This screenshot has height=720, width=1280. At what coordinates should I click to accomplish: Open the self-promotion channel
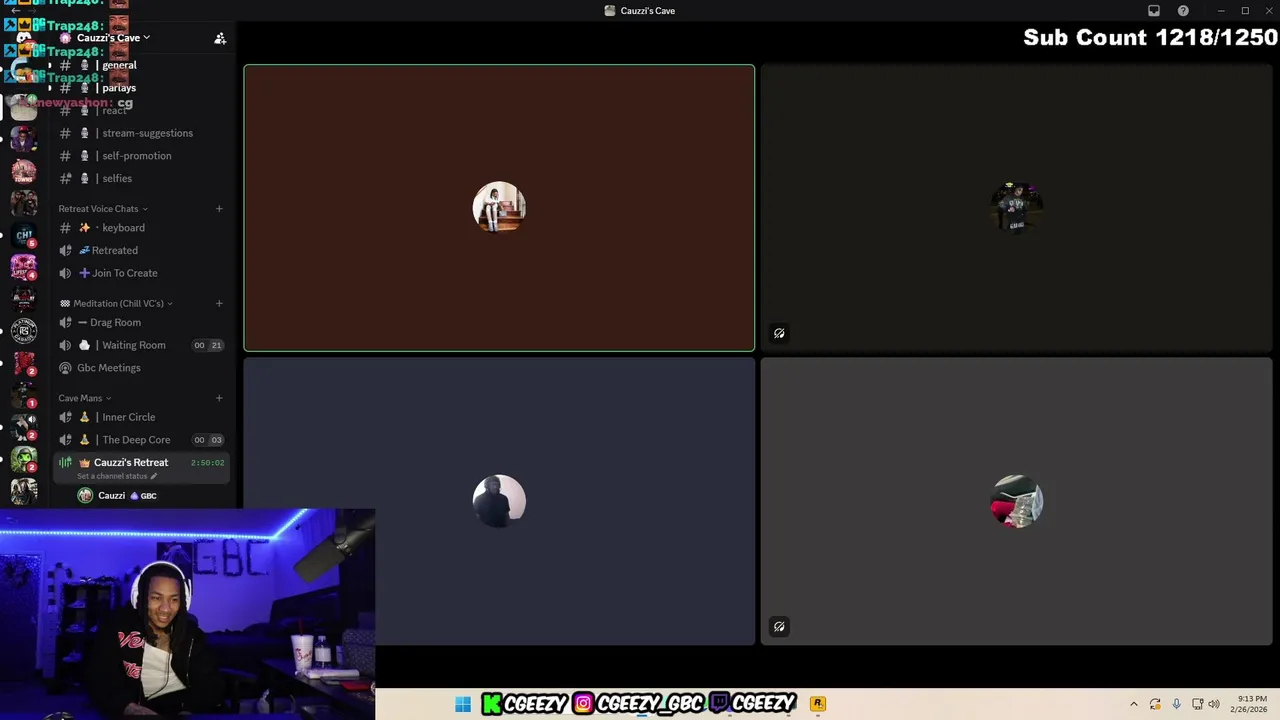[140, 156]
